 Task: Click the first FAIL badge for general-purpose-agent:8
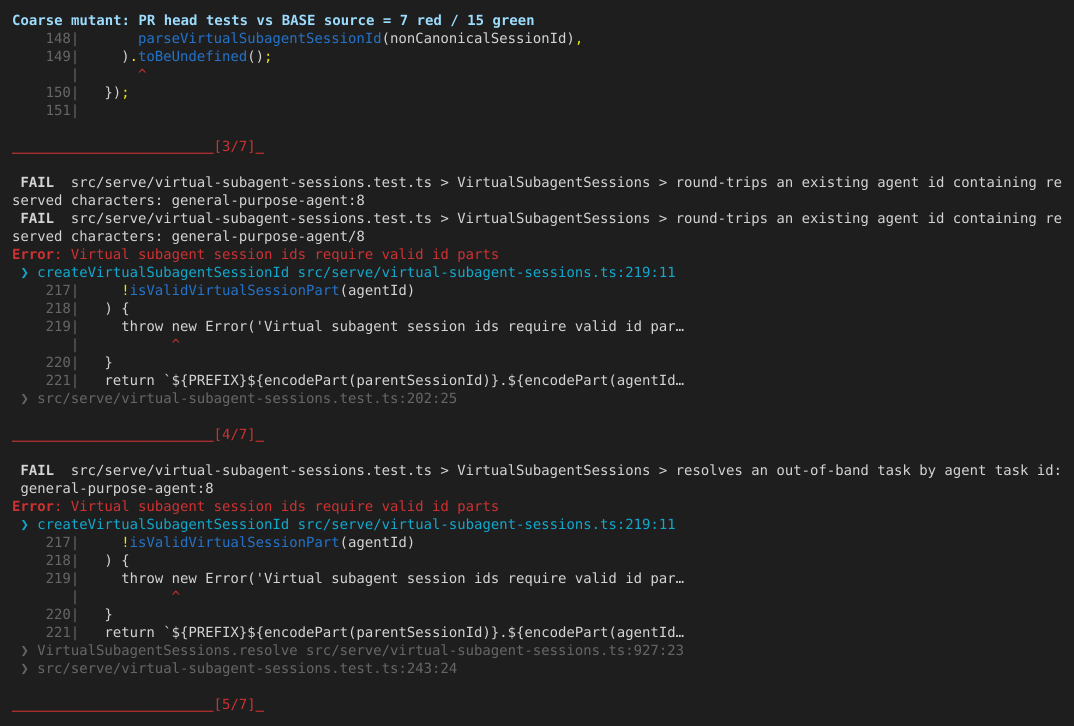tap(37, 183)
